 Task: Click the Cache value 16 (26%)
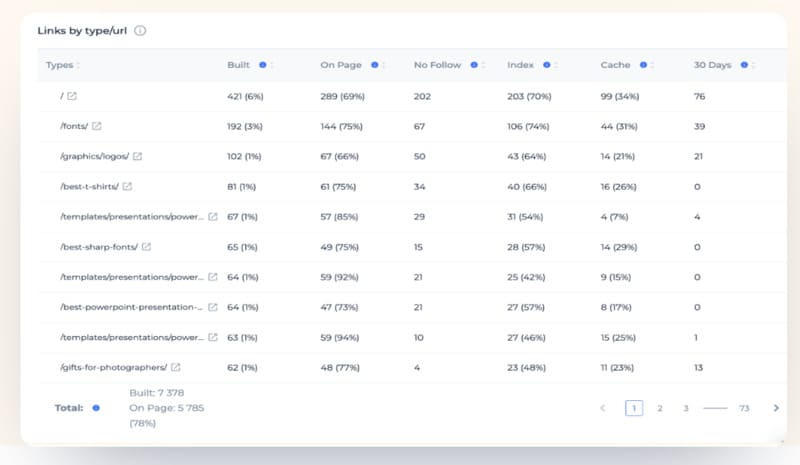pos(618,186)
